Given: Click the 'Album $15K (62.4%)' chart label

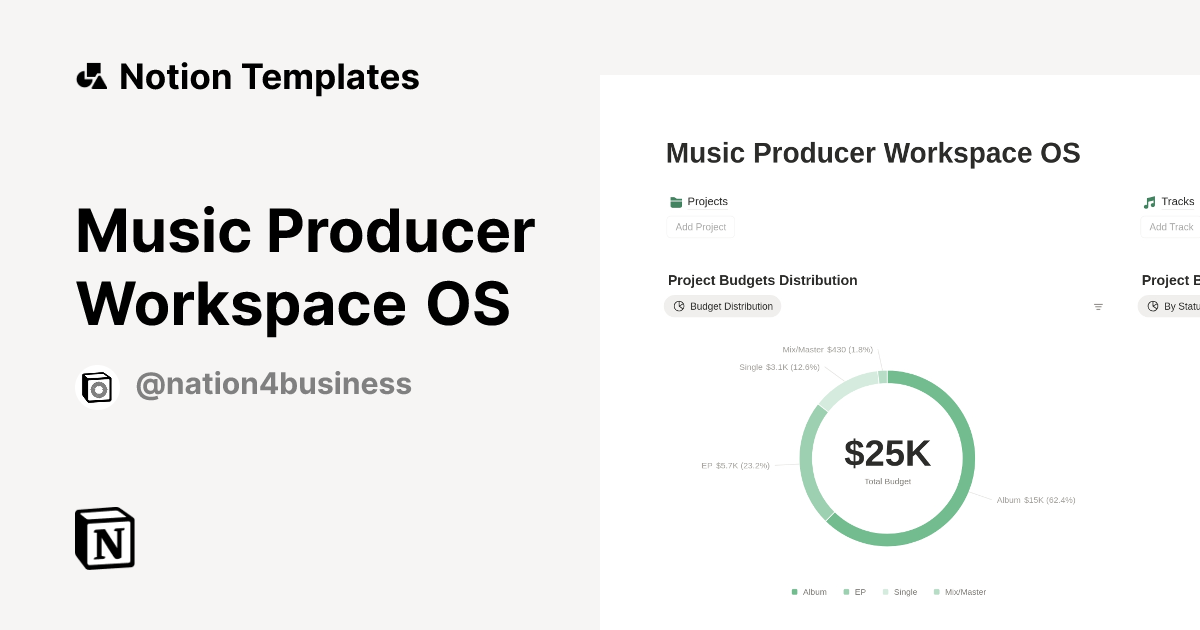Looking at the screenshot, I should click(1036, 500).
